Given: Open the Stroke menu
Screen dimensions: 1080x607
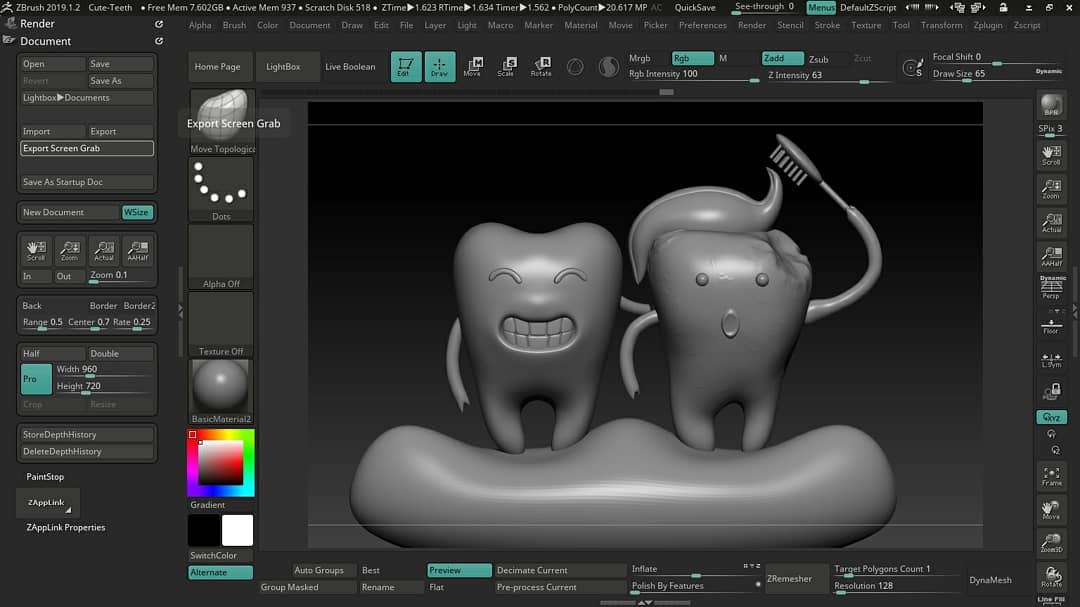Looking at the screenshot, I should (827, 25).
